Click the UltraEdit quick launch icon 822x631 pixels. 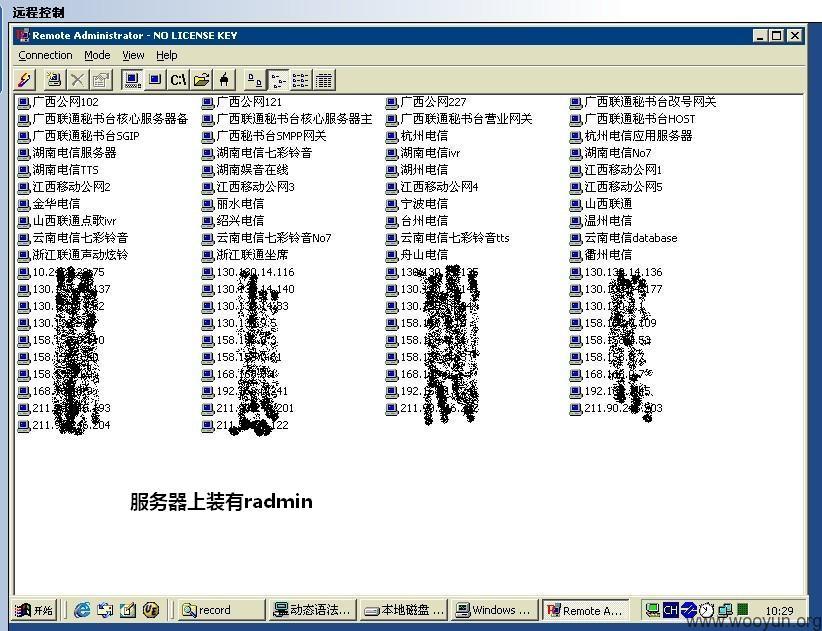tap(151, 610)
